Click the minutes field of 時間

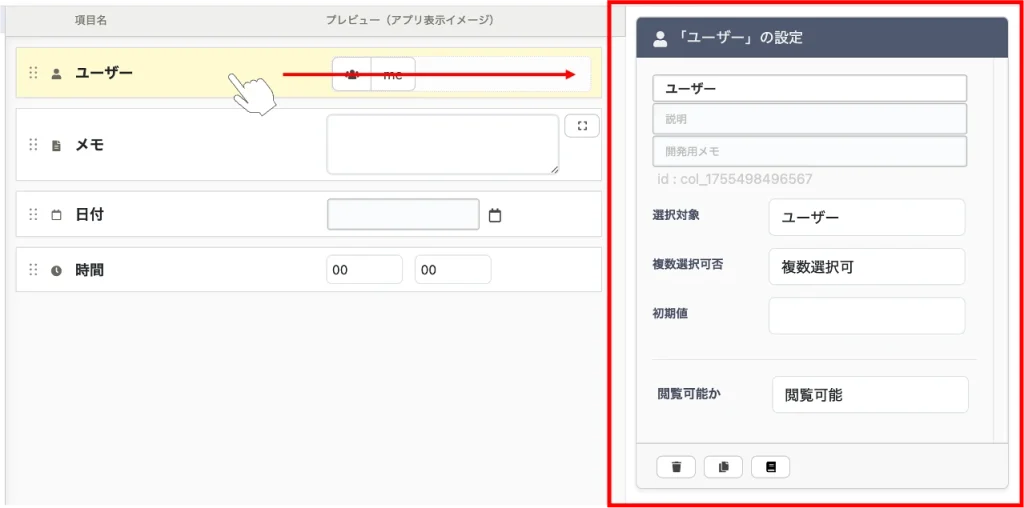click(x=453, y=270)
